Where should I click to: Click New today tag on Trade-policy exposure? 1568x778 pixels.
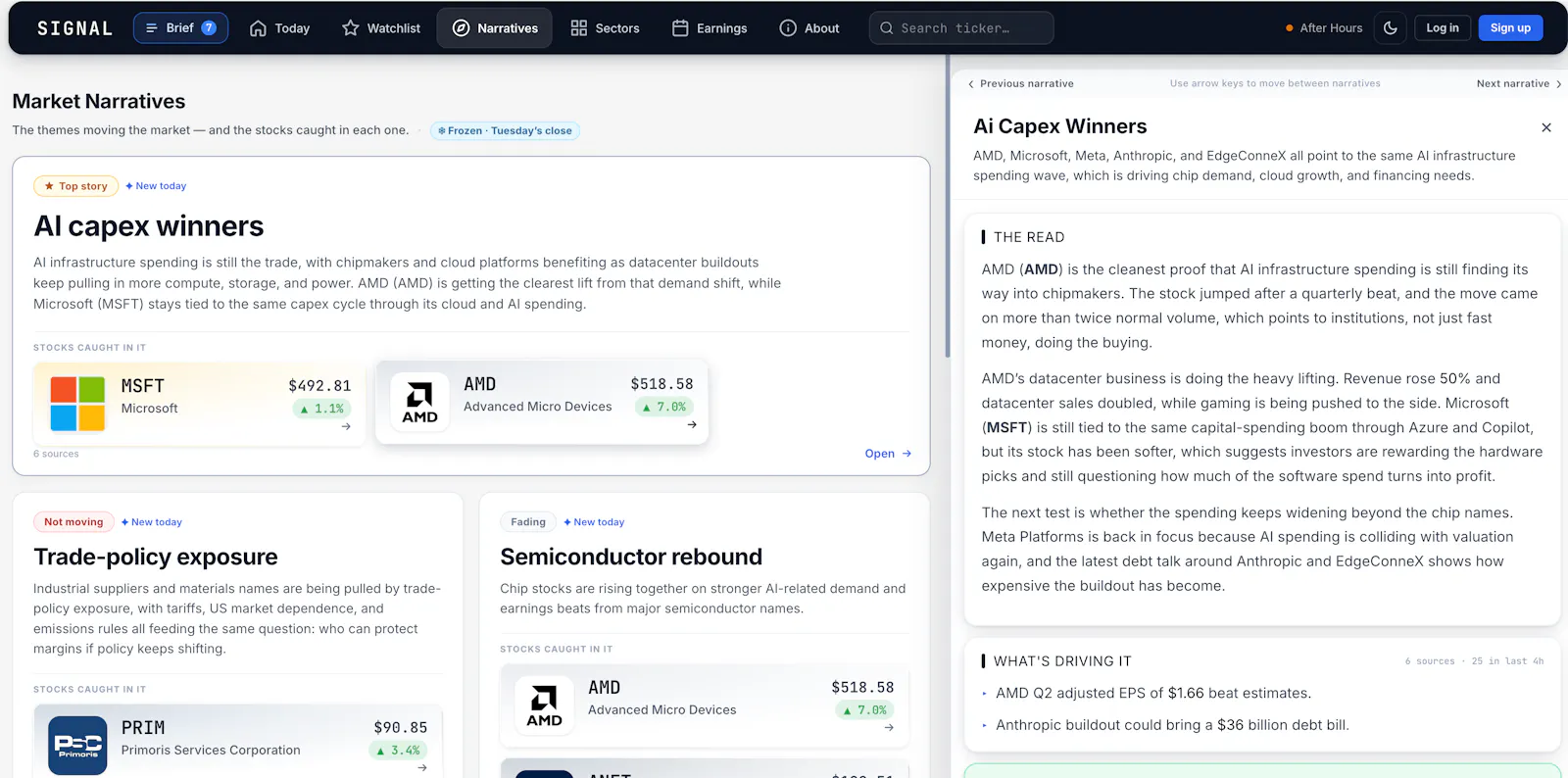[152, 522]
